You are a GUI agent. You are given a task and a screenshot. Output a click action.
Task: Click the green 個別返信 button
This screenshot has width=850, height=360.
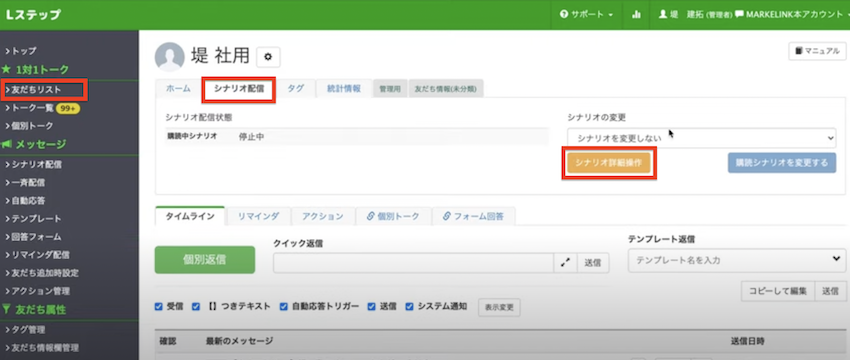[x=205, y=260]
